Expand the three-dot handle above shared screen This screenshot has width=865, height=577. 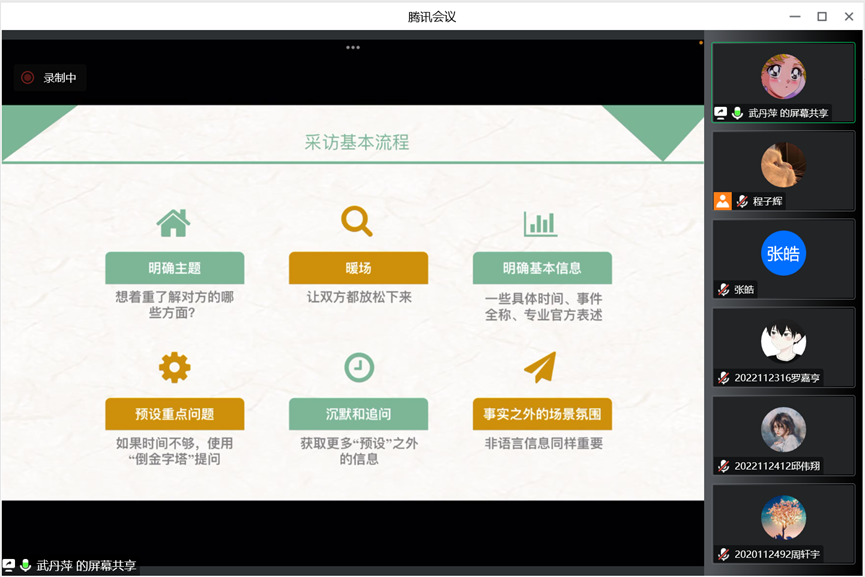click(353, 47)
